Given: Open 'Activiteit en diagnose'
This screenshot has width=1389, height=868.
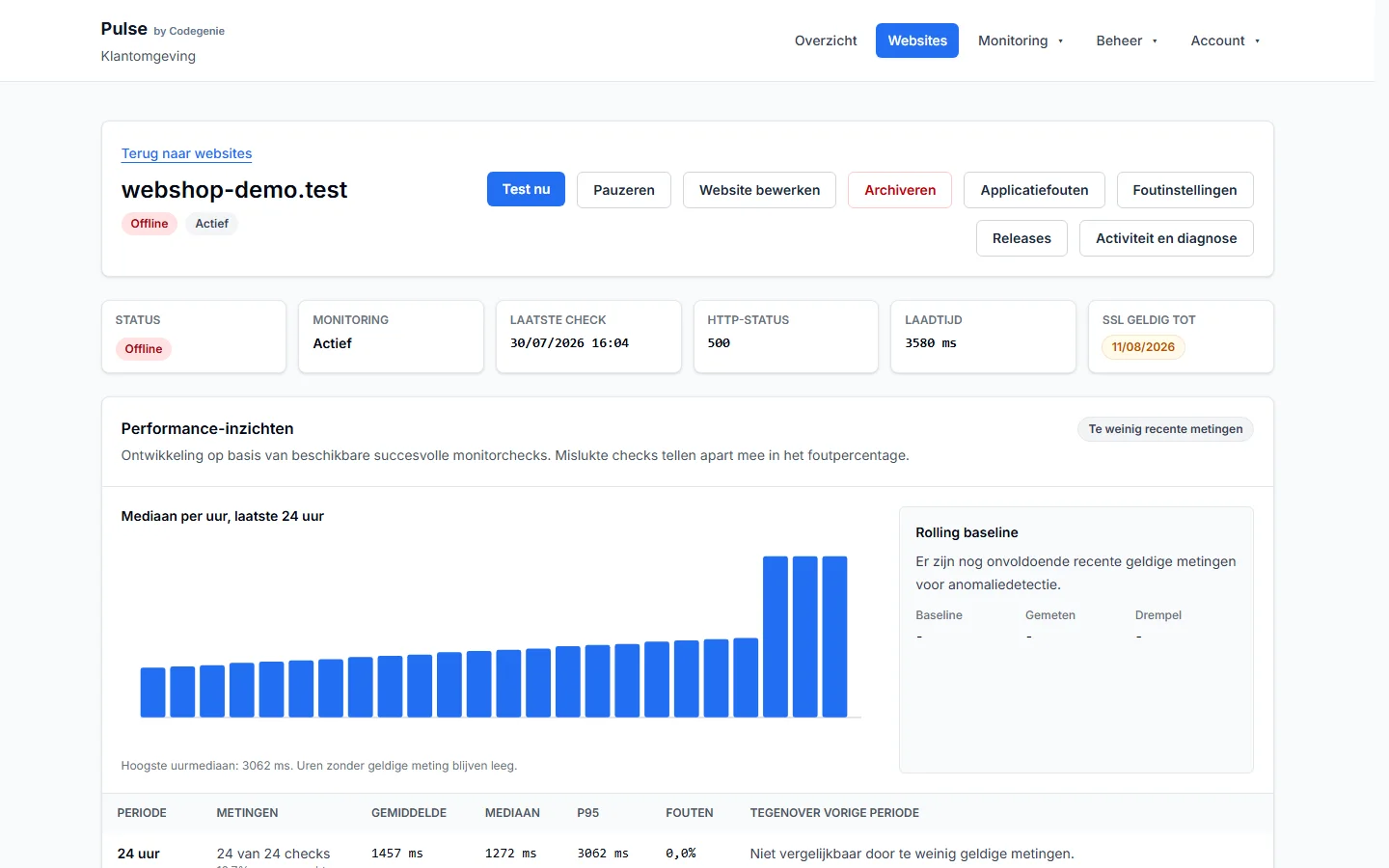Looking at the screenshot, I should click(x=1166, y=238).
